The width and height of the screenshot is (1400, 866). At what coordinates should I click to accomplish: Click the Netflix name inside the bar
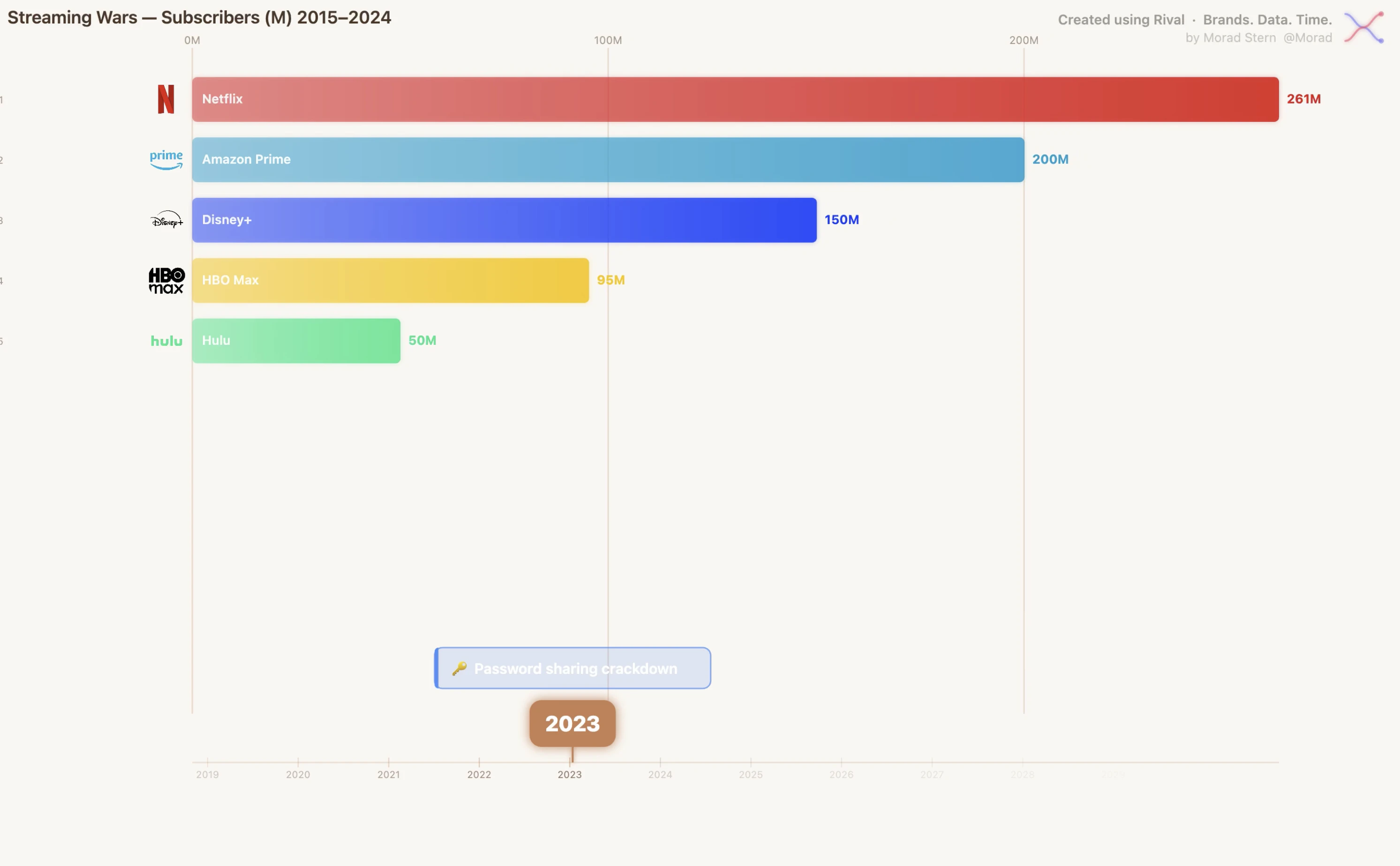pyautogui.click(x=222, y=99)
